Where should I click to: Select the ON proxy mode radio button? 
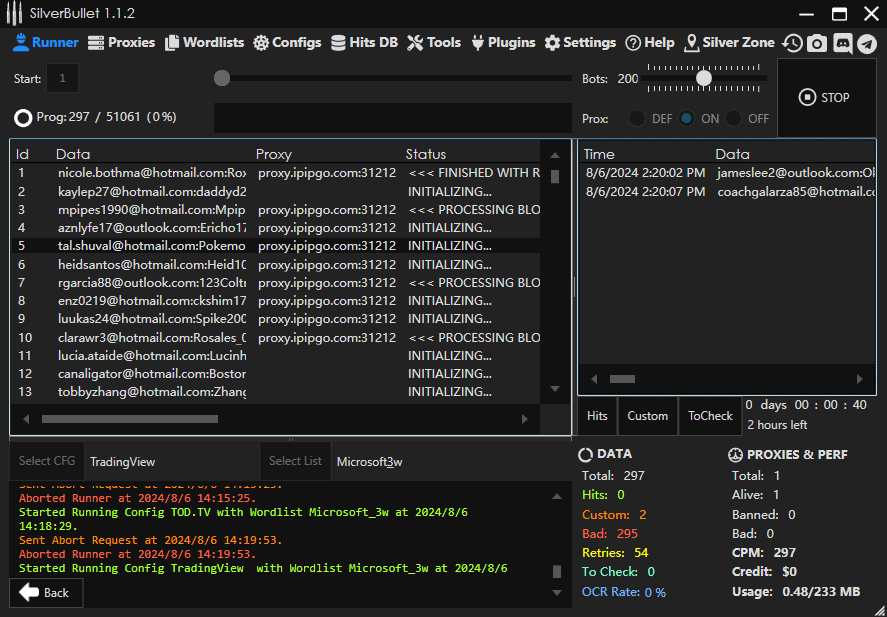click(686, 118)
